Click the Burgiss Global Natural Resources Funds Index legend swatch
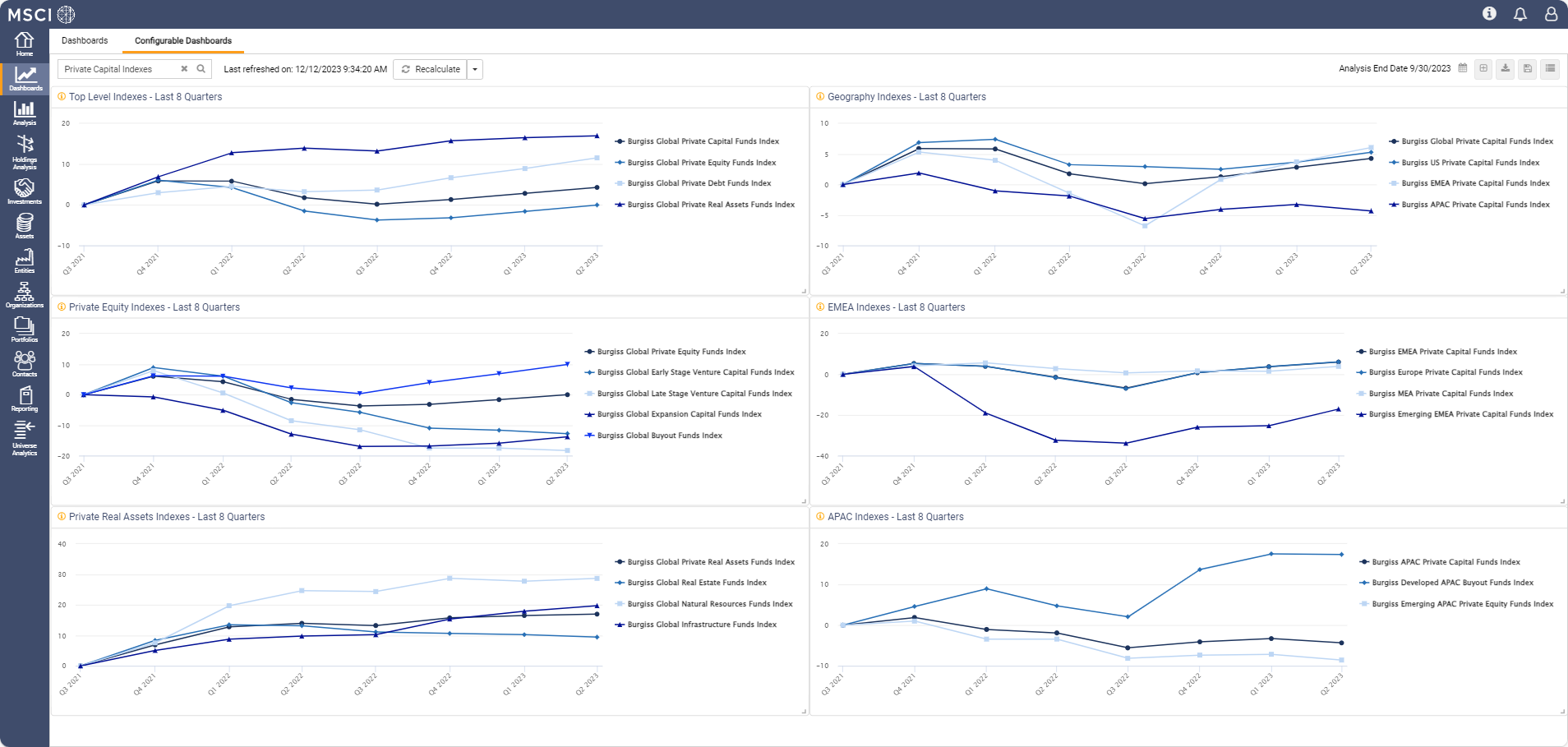The height and width of the screenshot is (747, 1568). tap(620, 604)
